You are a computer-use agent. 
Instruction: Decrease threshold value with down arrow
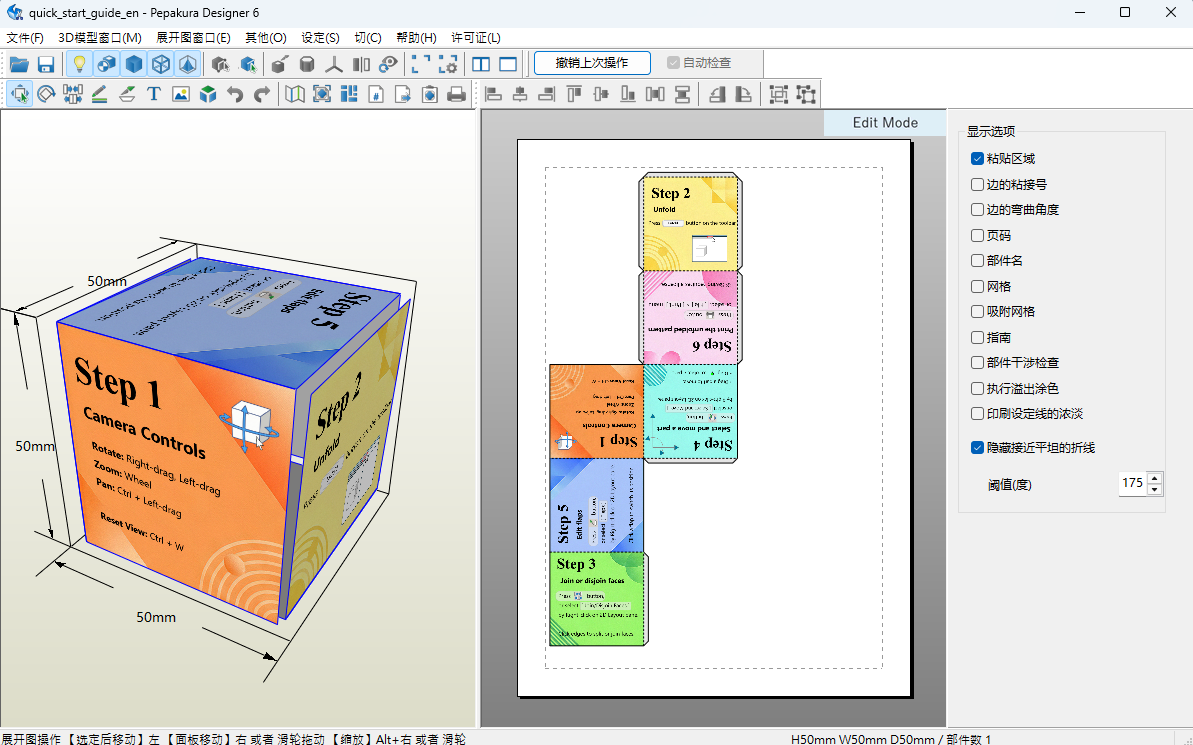point(1155,489)
